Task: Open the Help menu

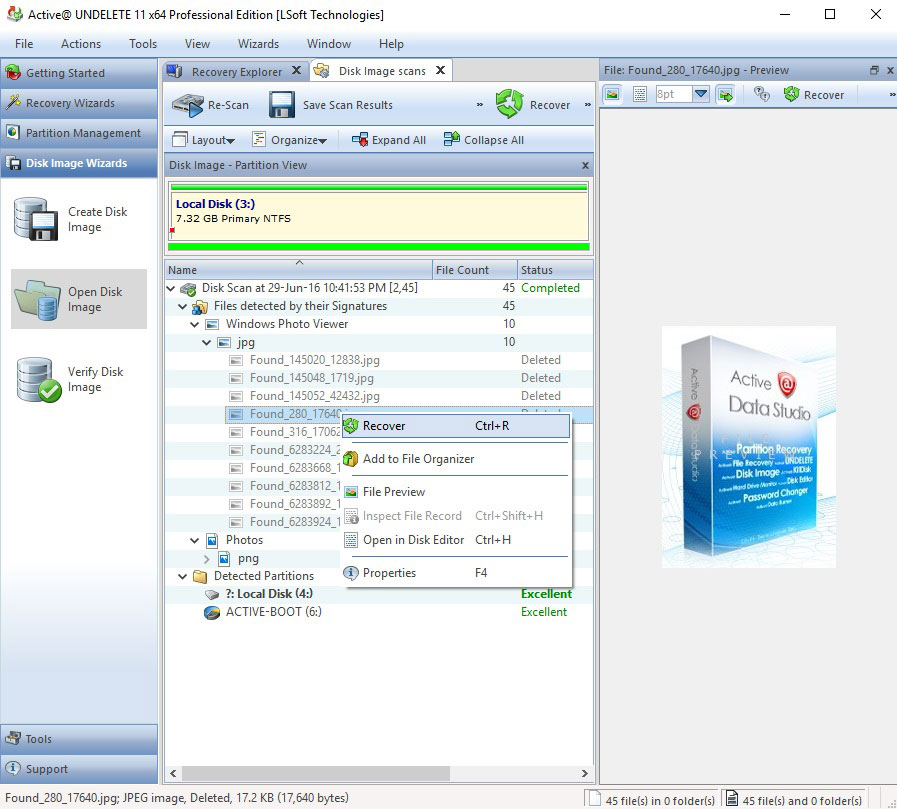Action: (391, 43)
